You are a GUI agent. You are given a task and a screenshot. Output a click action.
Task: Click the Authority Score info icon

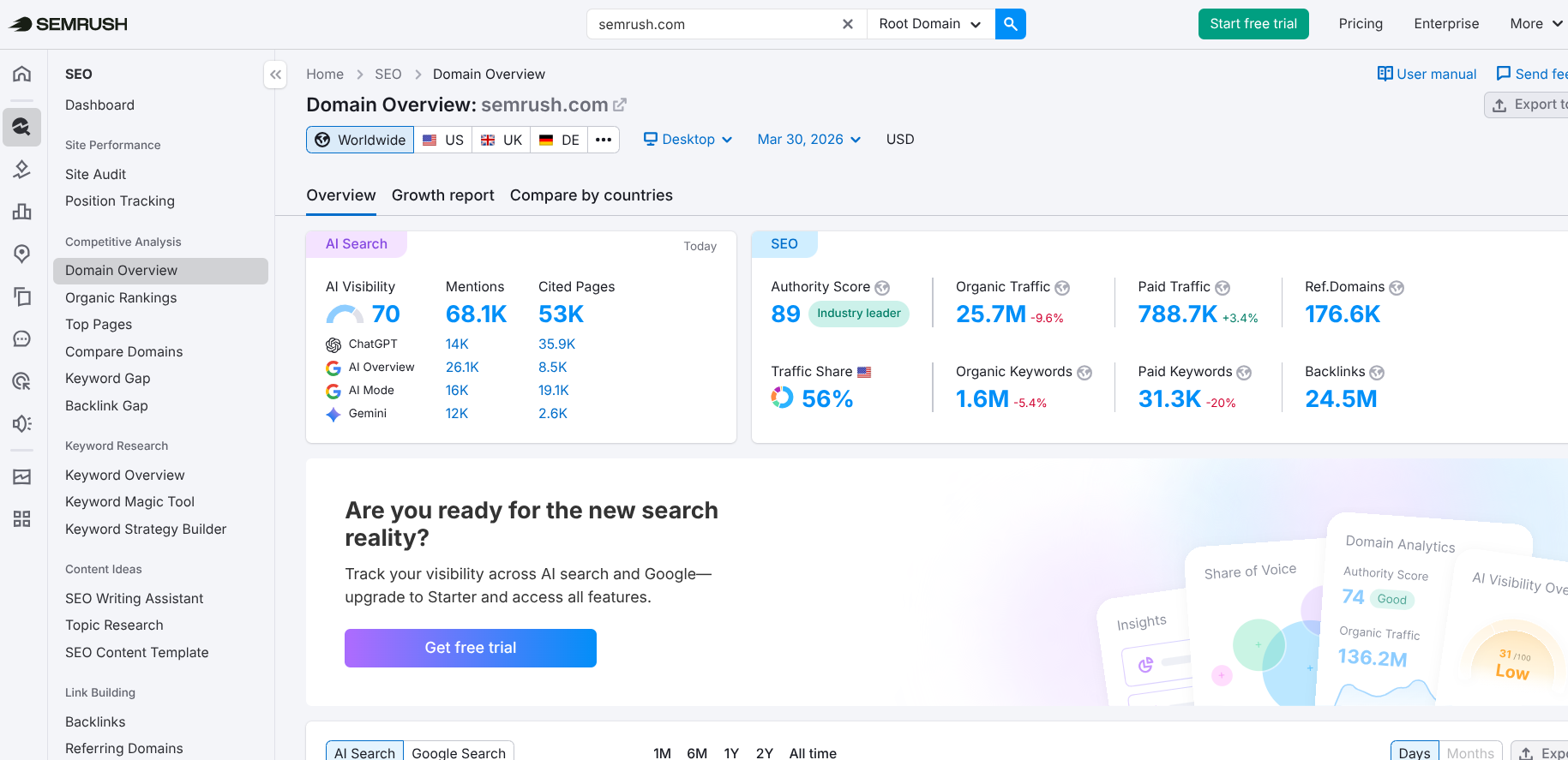[882, 288]
